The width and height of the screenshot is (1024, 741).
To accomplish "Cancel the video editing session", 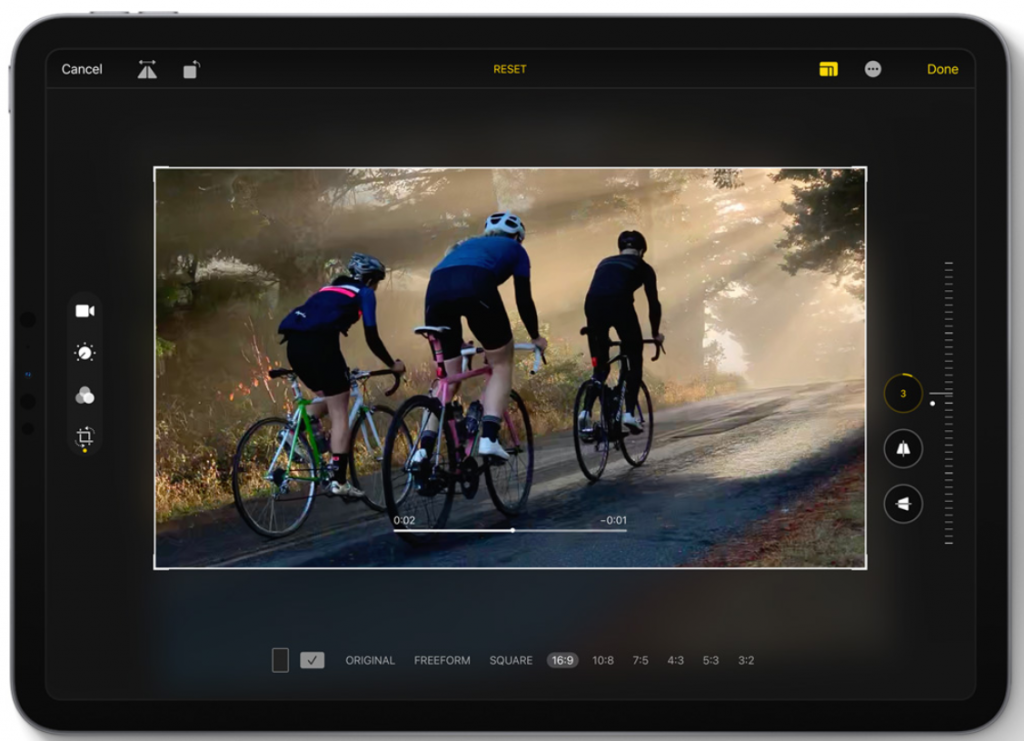I will (82, 69).
